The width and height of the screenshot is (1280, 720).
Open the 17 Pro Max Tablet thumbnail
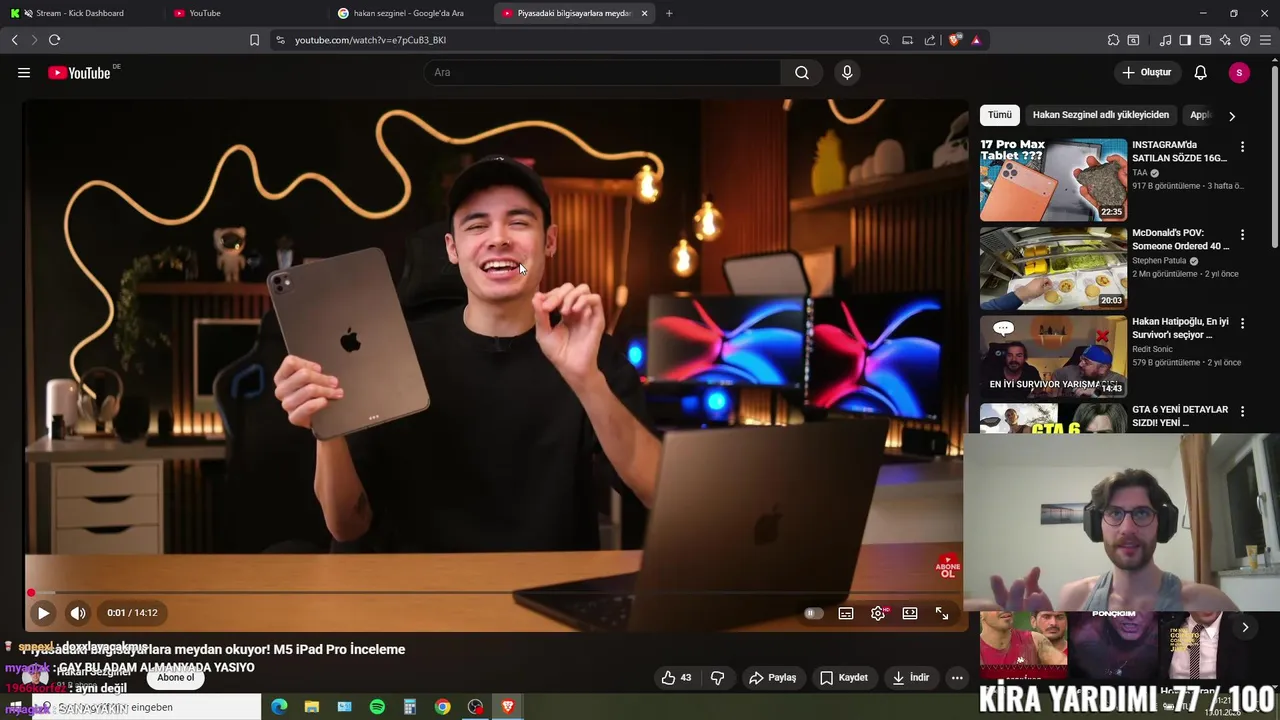point(1053,179)
